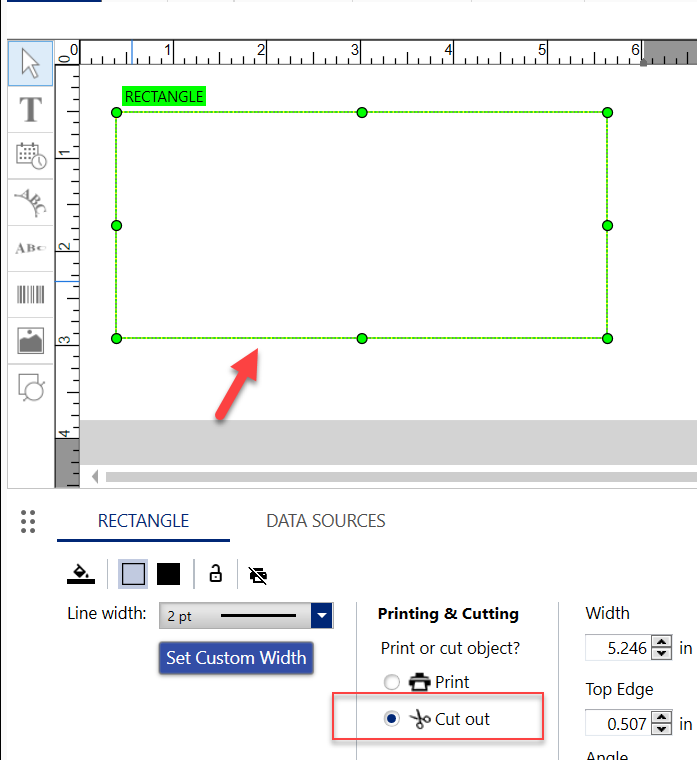Open the Line width dropdown
This screenshot has height=760, width=697.
tap(321, 616)
